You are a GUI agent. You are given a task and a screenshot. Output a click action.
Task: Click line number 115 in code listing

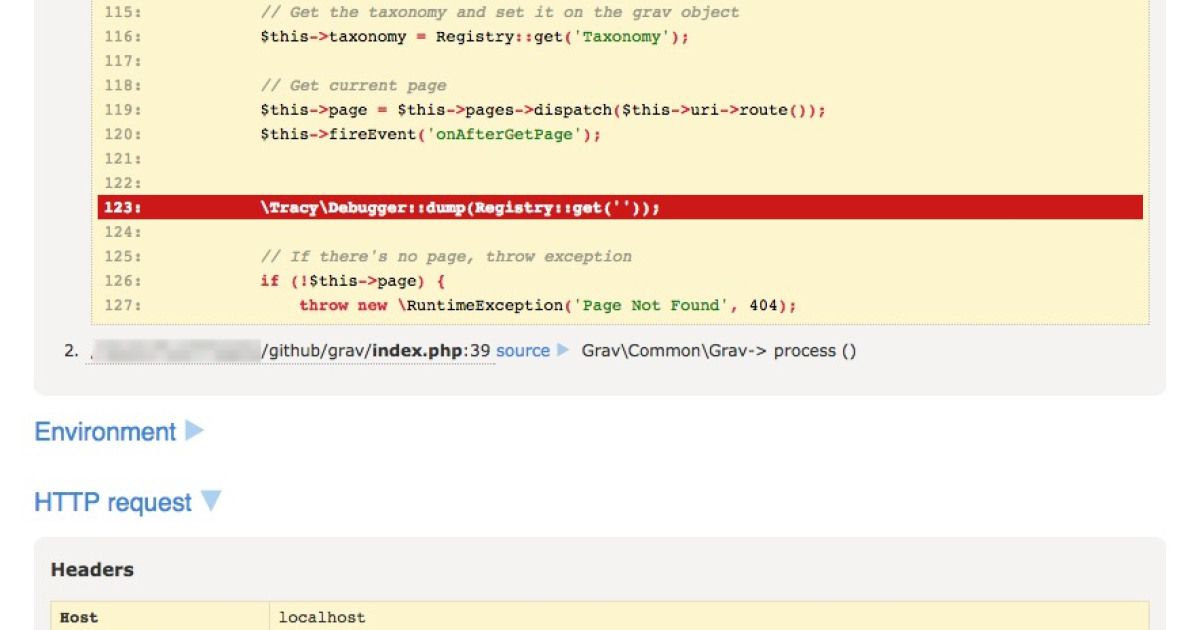click(123, 13)
